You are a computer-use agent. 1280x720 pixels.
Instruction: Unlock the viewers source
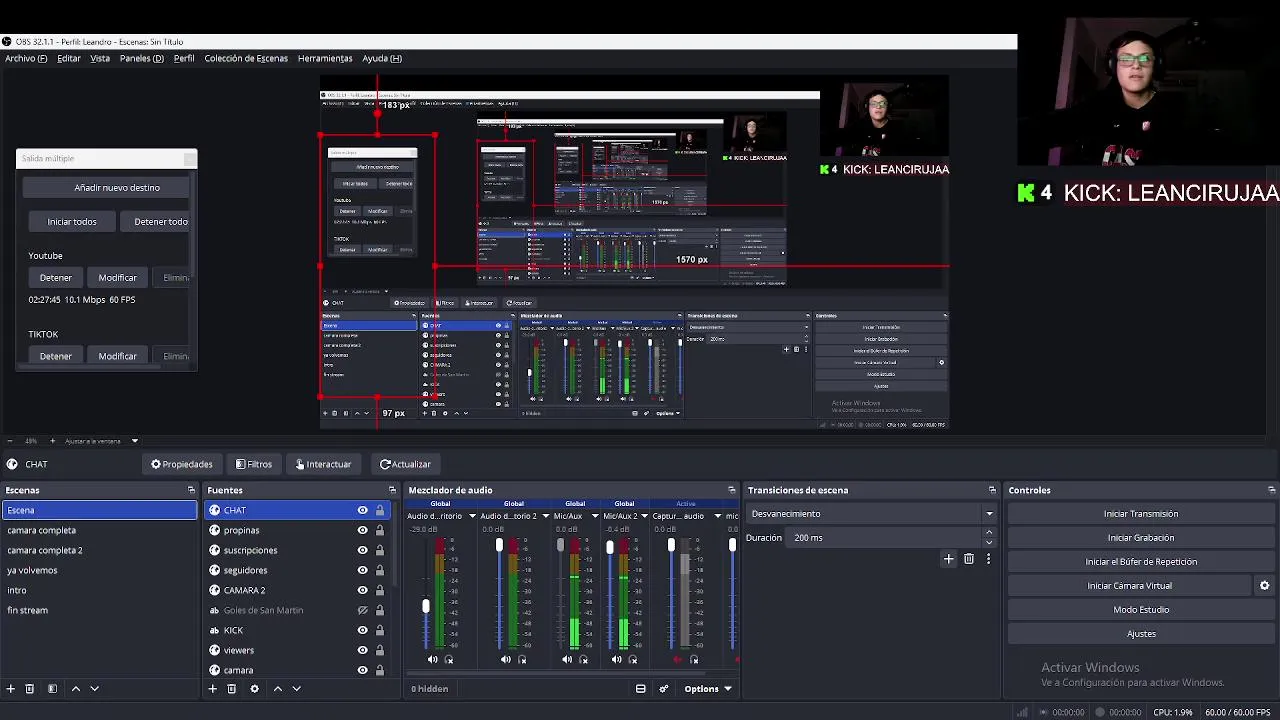tap(380, 650)
